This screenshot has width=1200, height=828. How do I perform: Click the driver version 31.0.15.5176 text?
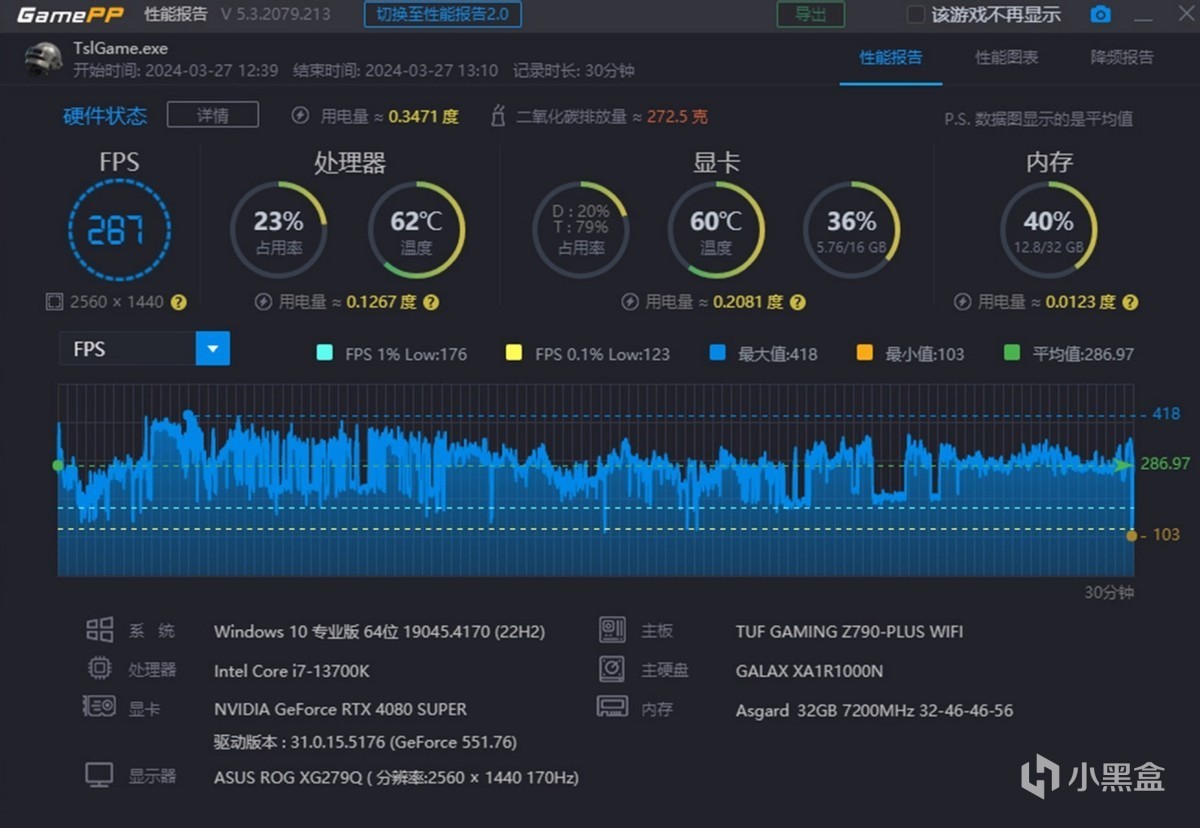365,742
